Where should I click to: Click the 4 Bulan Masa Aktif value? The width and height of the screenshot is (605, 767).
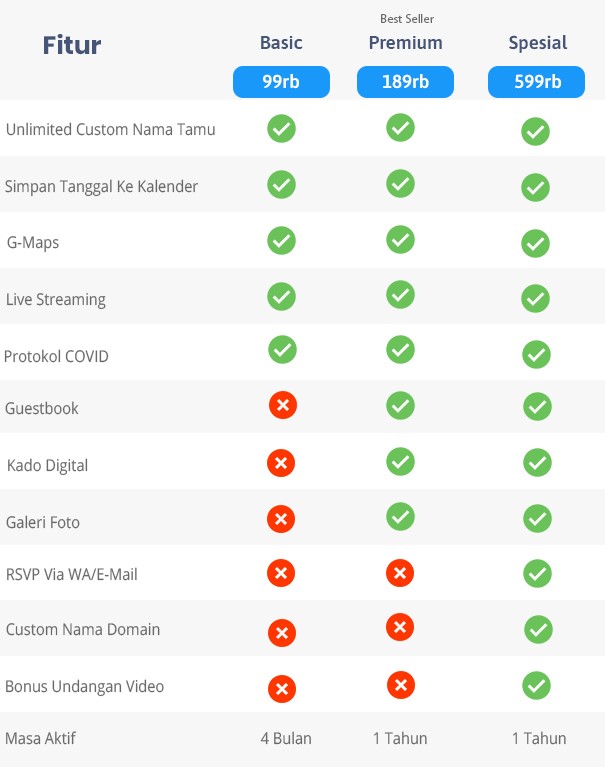click(286, 738)
